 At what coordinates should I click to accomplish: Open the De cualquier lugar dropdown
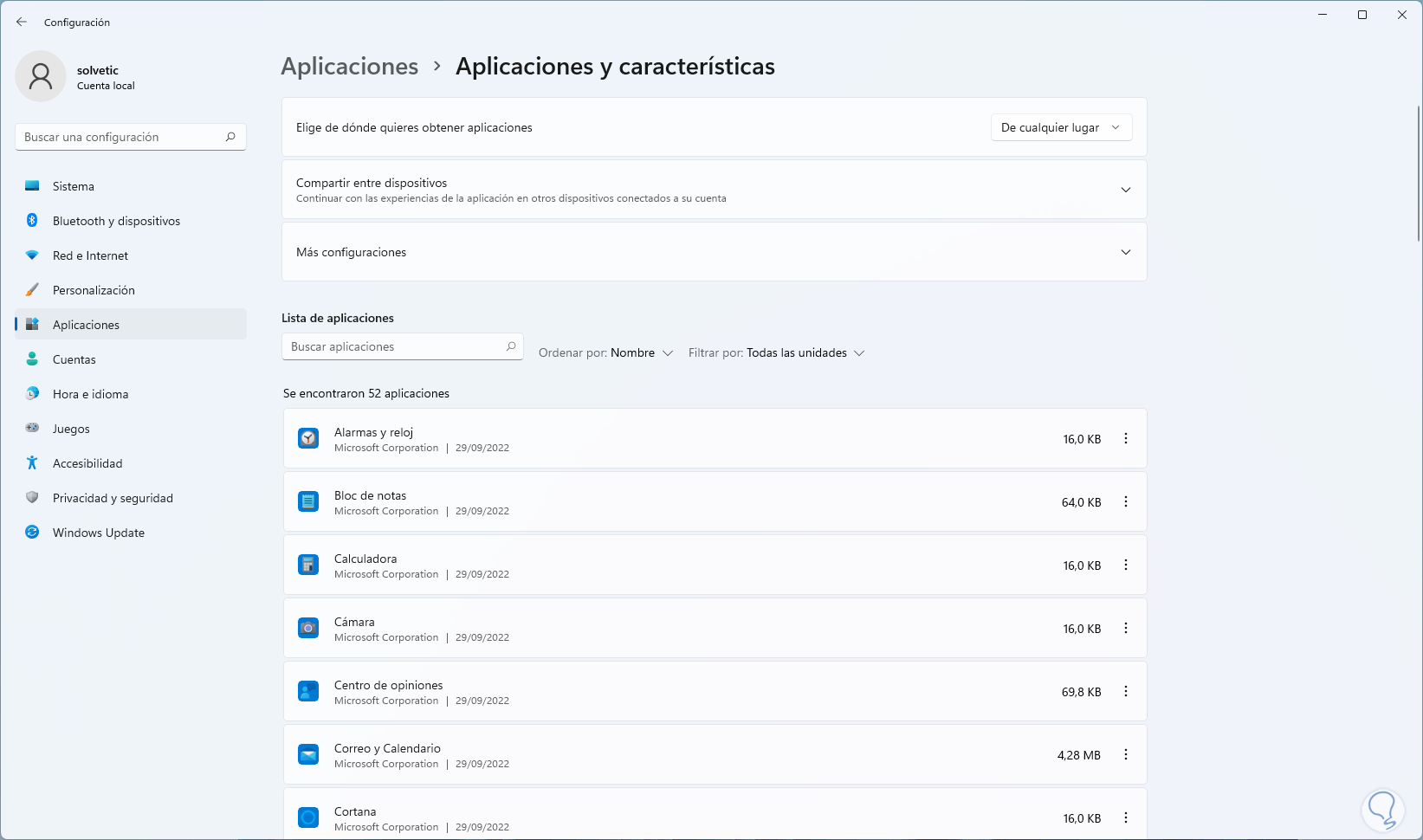coord(1060,127)
